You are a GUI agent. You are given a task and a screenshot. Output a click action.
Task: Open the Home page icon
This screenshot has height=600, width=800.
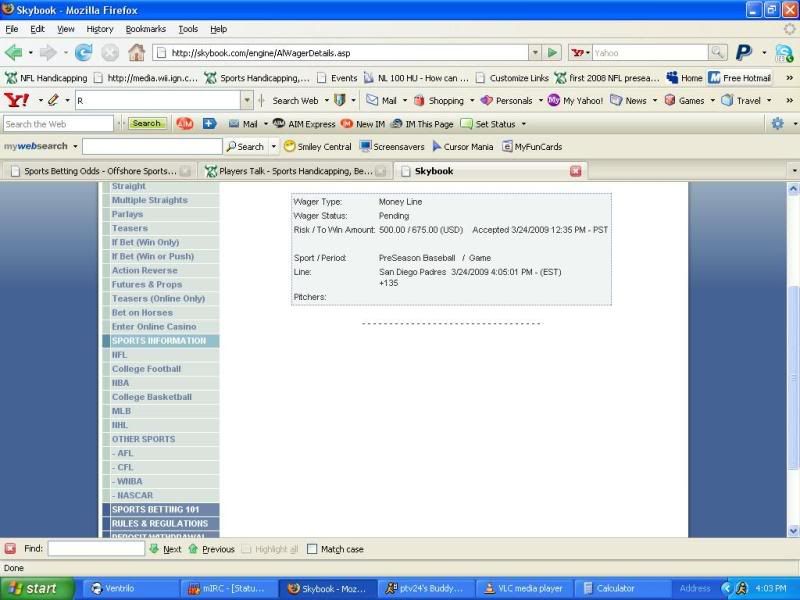136,53
